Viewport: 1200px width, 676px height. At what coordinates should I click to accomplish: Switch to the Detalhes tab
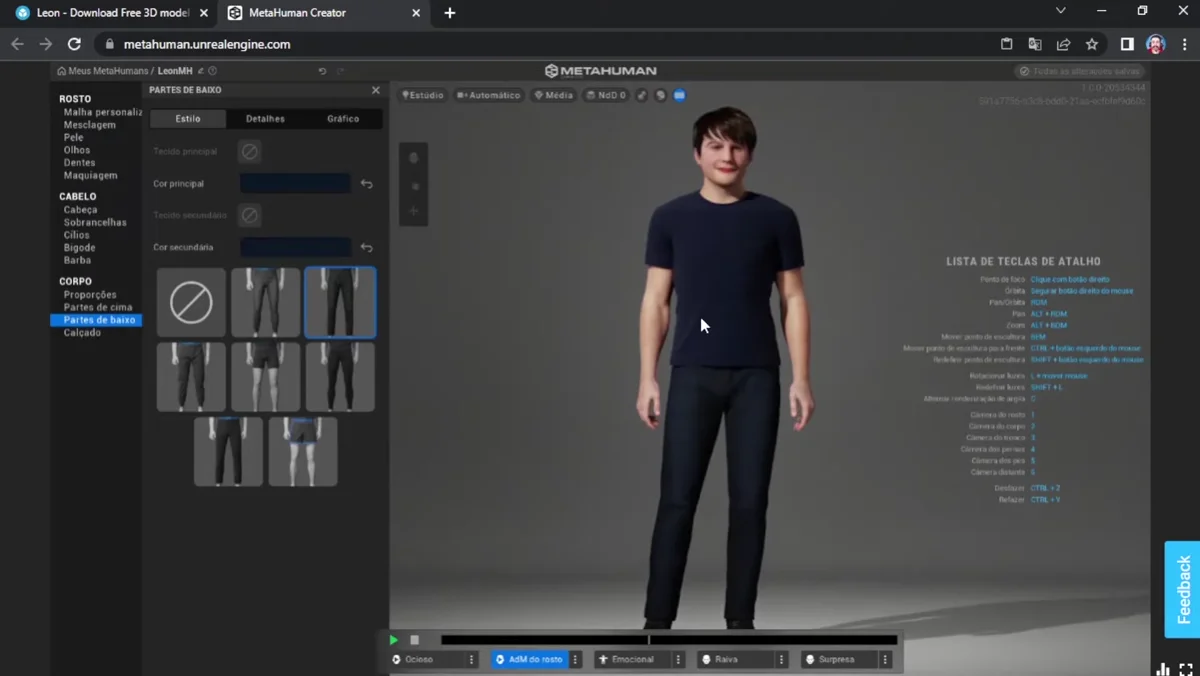click(x=265, y=119)
